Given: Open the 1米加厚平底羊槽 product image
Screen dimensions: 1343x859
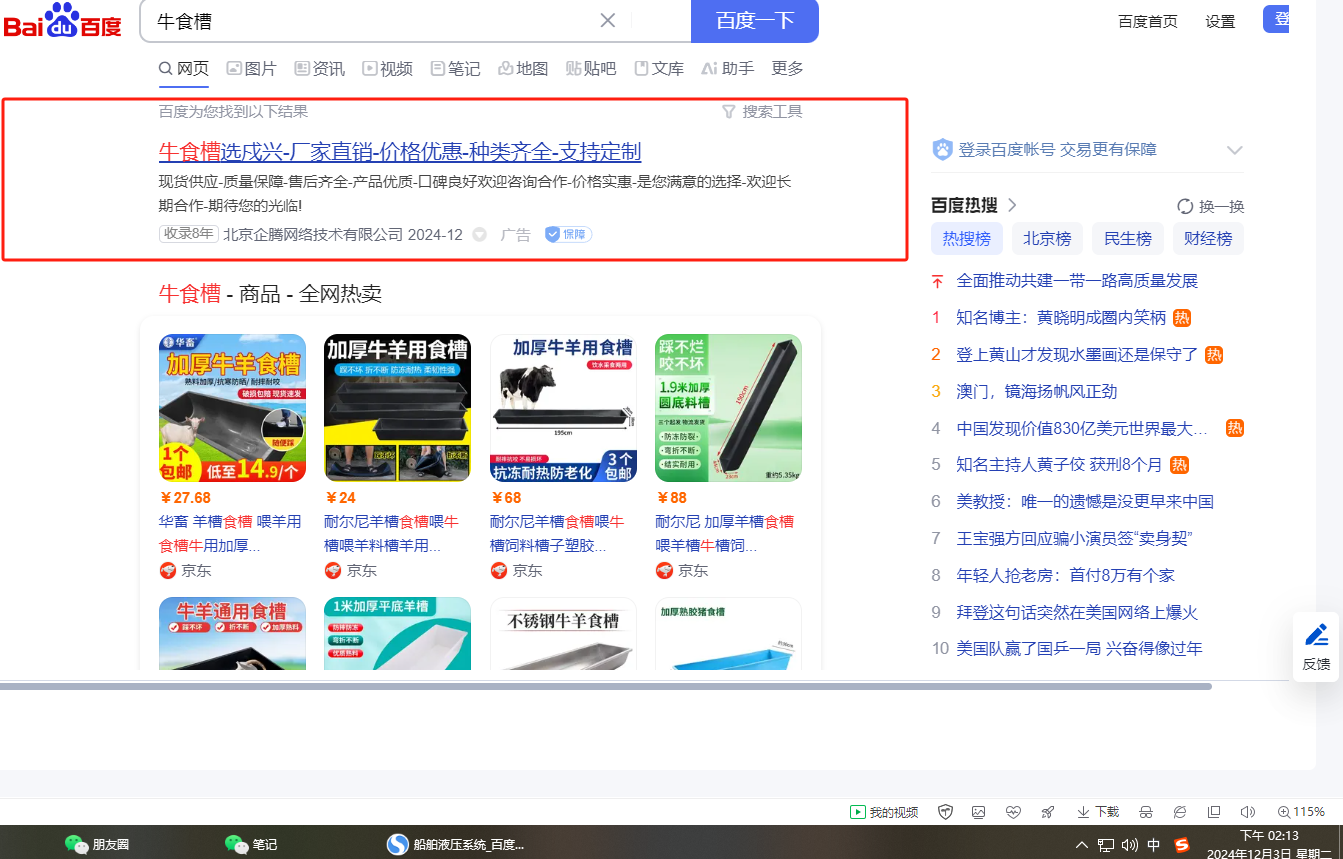Looking at the screenshot, I should pyautogui.click(x=397, y=634).
